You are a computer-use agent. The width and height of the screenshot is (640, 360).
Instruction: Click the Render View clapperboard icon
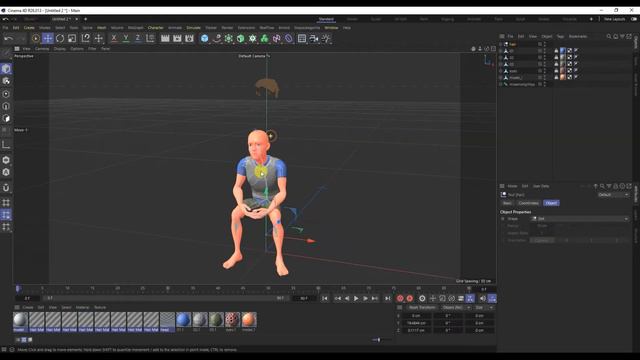click(165, 38)
